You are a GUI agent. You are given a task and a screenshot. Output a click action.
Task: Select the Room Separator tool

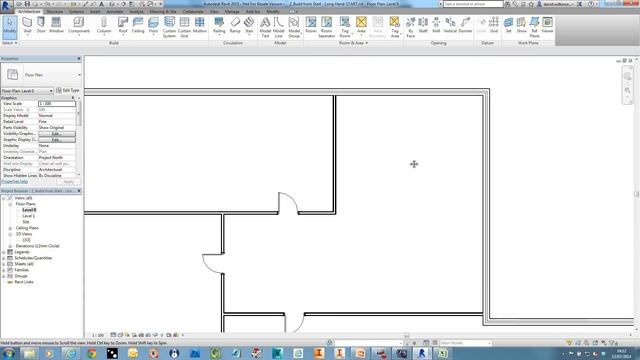[327, 27]
